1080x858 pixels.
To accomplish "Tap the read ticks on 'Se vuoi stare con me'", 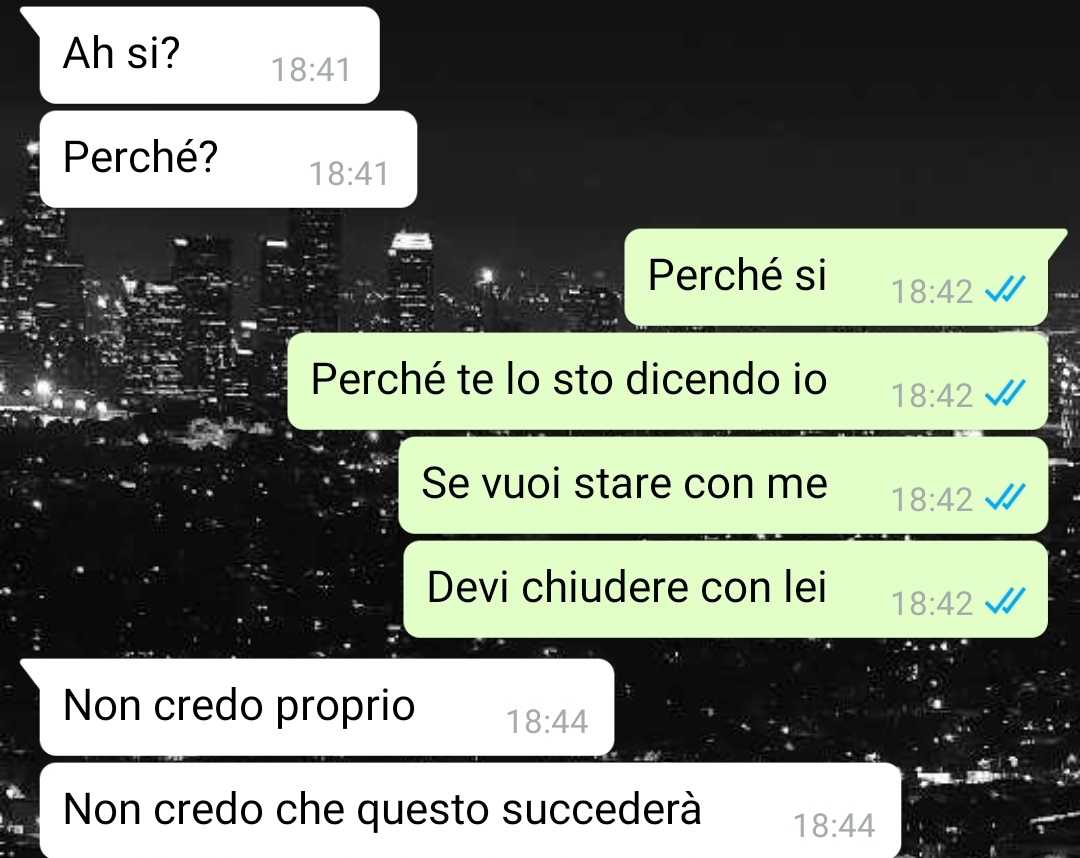I will coord(1005,496).
